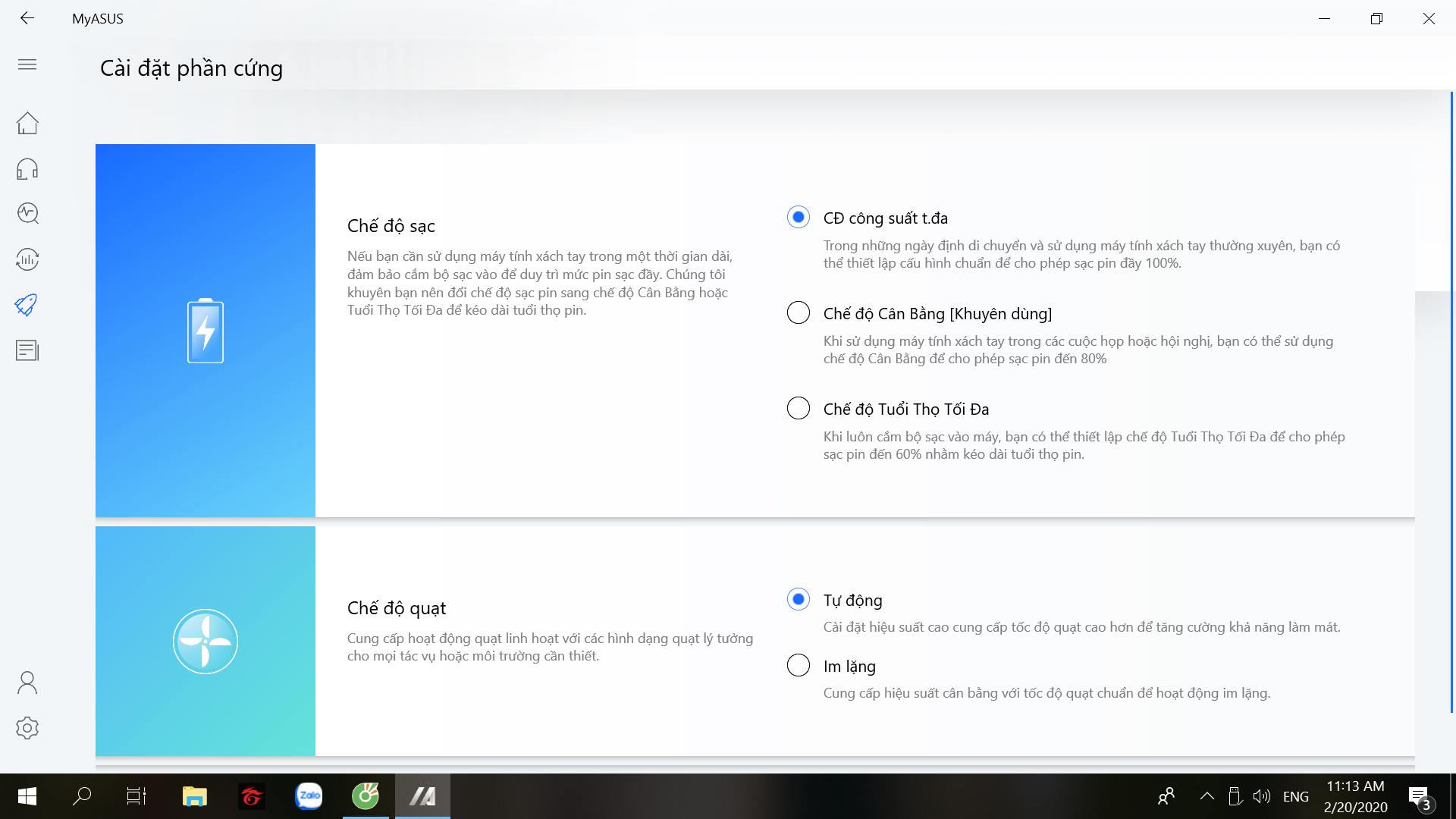Go back with the arrow button

pyautogui.click(x=27, y=18)
